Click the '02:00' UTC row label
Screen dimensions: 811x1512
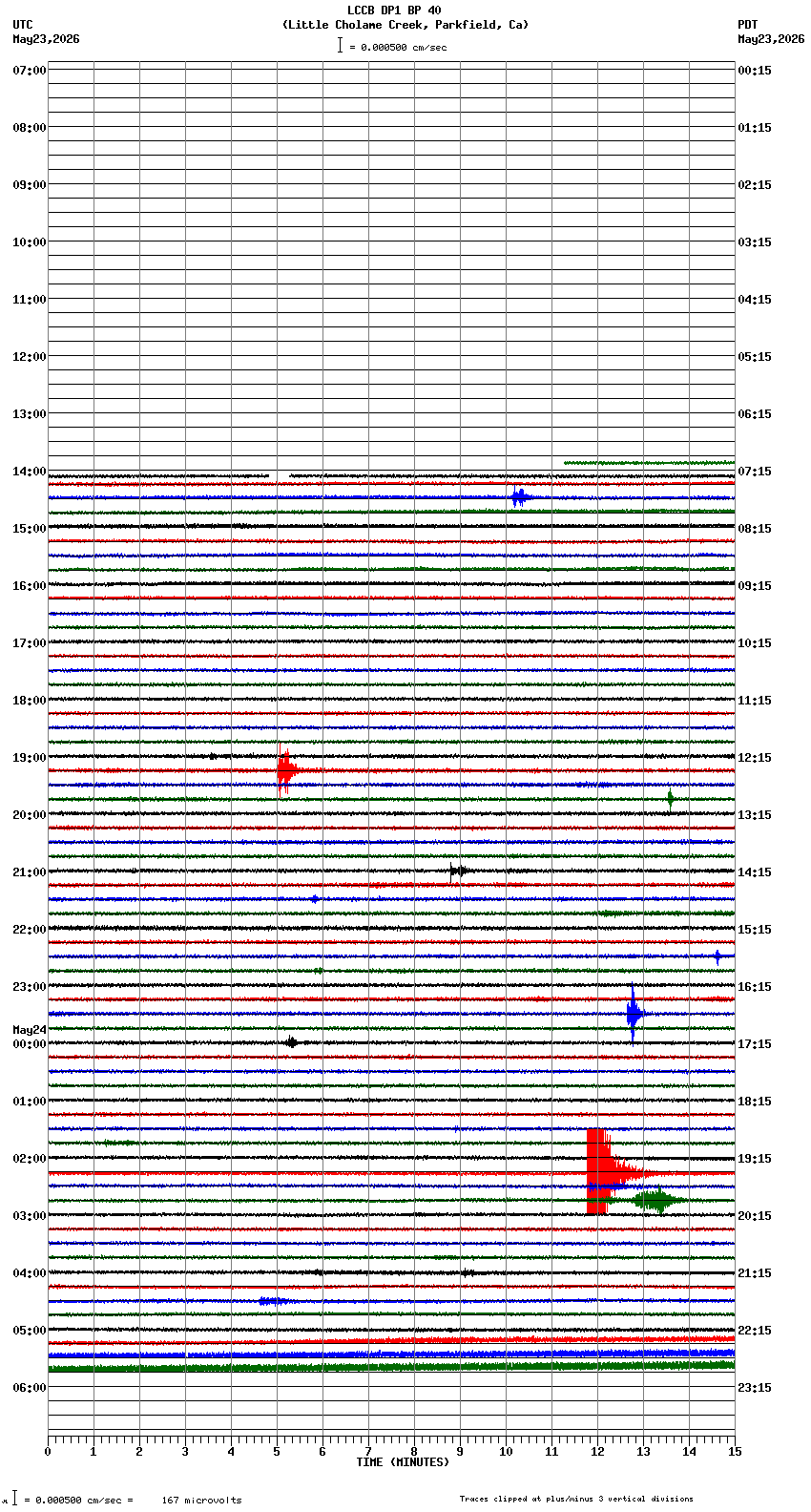coord(30,1159)
